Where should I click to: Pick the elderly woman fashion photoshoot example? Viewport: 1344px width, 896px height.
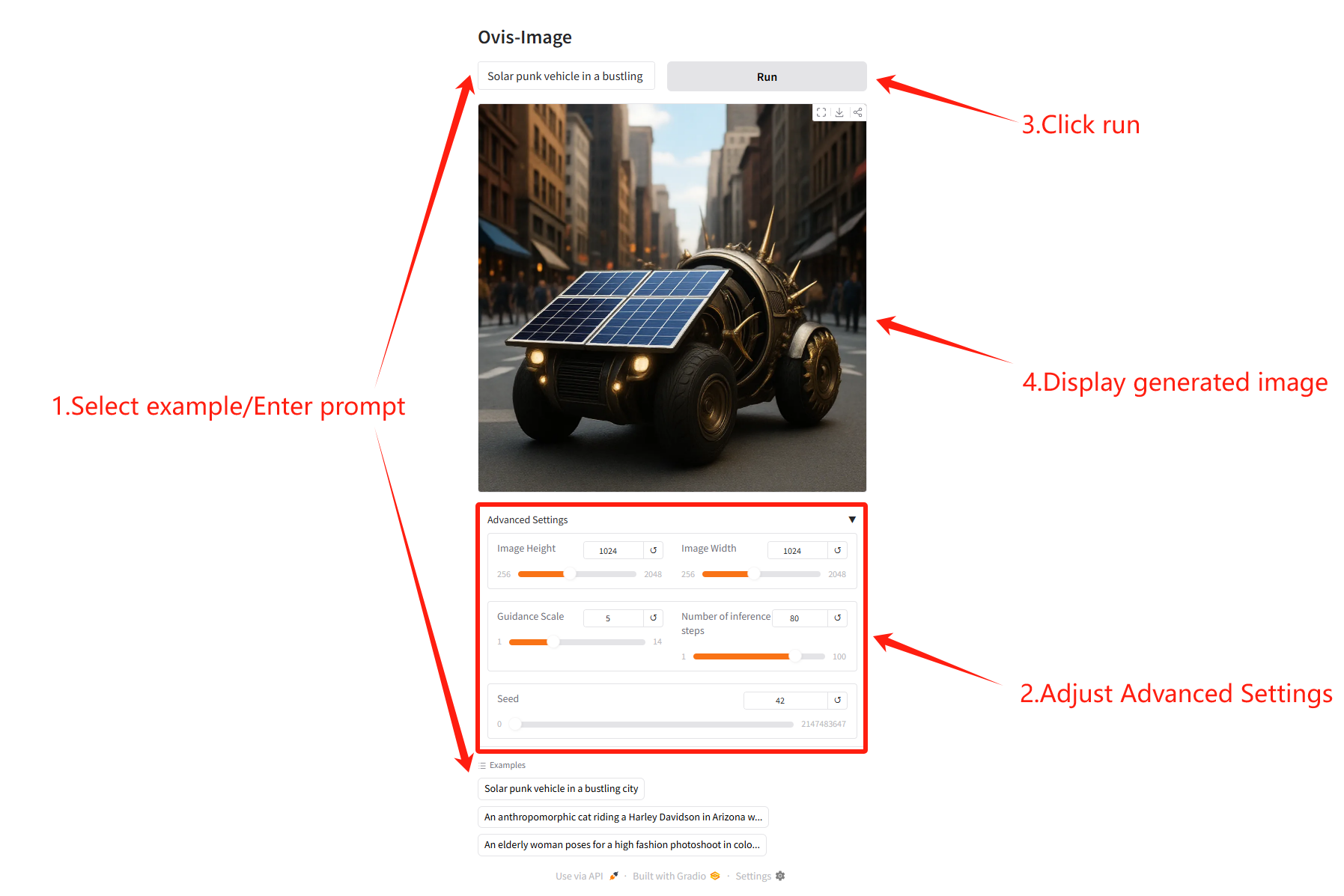point(621,844)
